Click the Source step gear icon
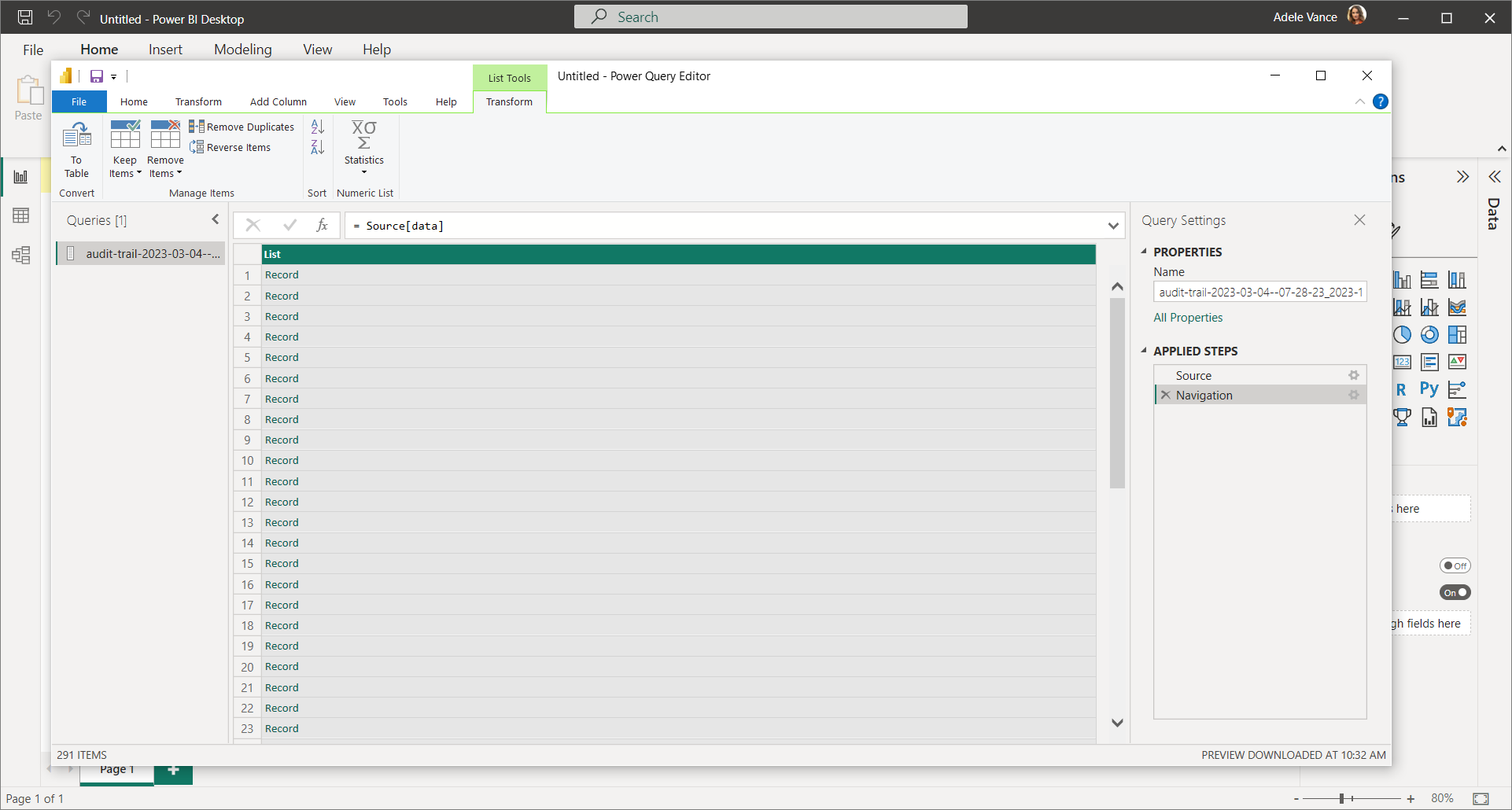Image resolution: width=1512 pixels, height=810 pixels. (x=1353, y=376)
